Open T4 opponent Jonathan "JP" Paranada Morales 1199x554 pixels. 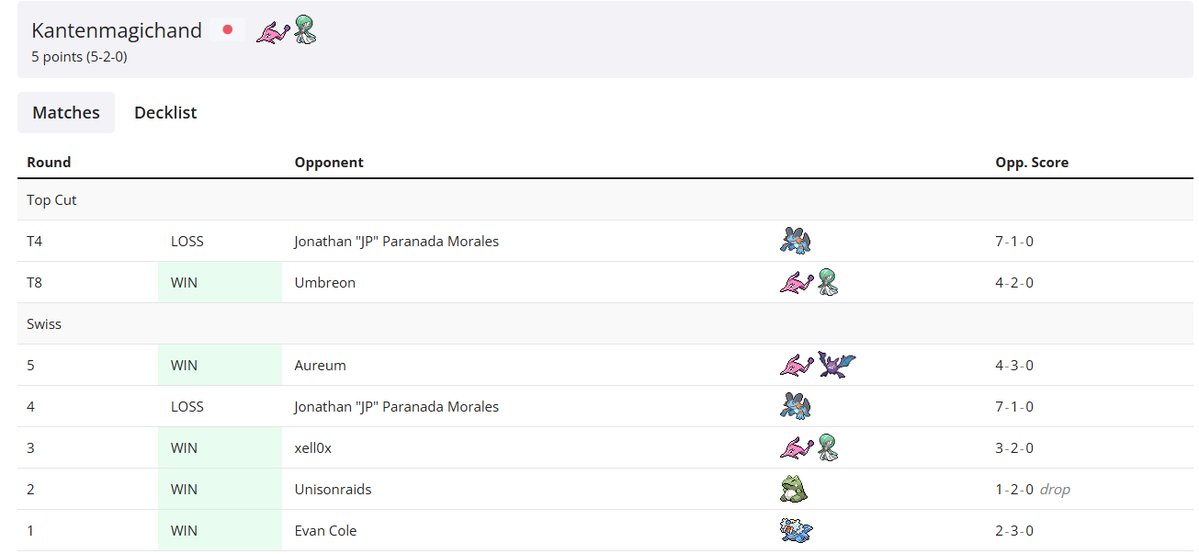[396, 241]
